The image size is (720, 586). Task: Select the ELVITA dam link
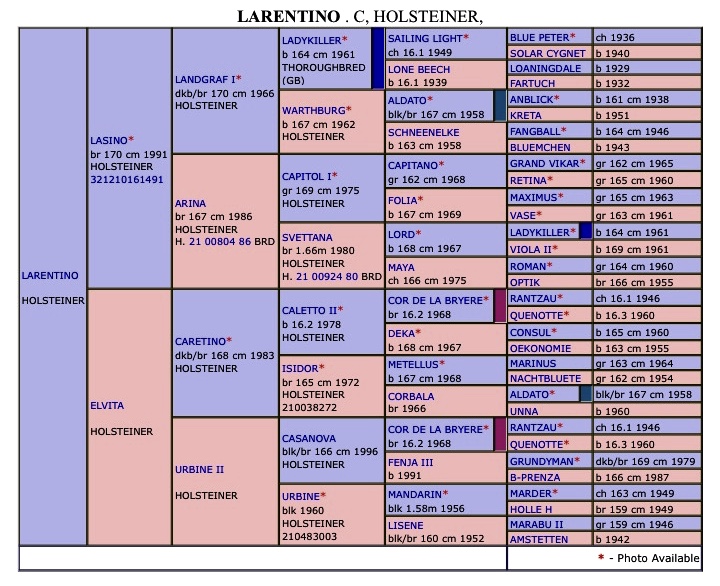pyautogui.click(x=107, y=407)
